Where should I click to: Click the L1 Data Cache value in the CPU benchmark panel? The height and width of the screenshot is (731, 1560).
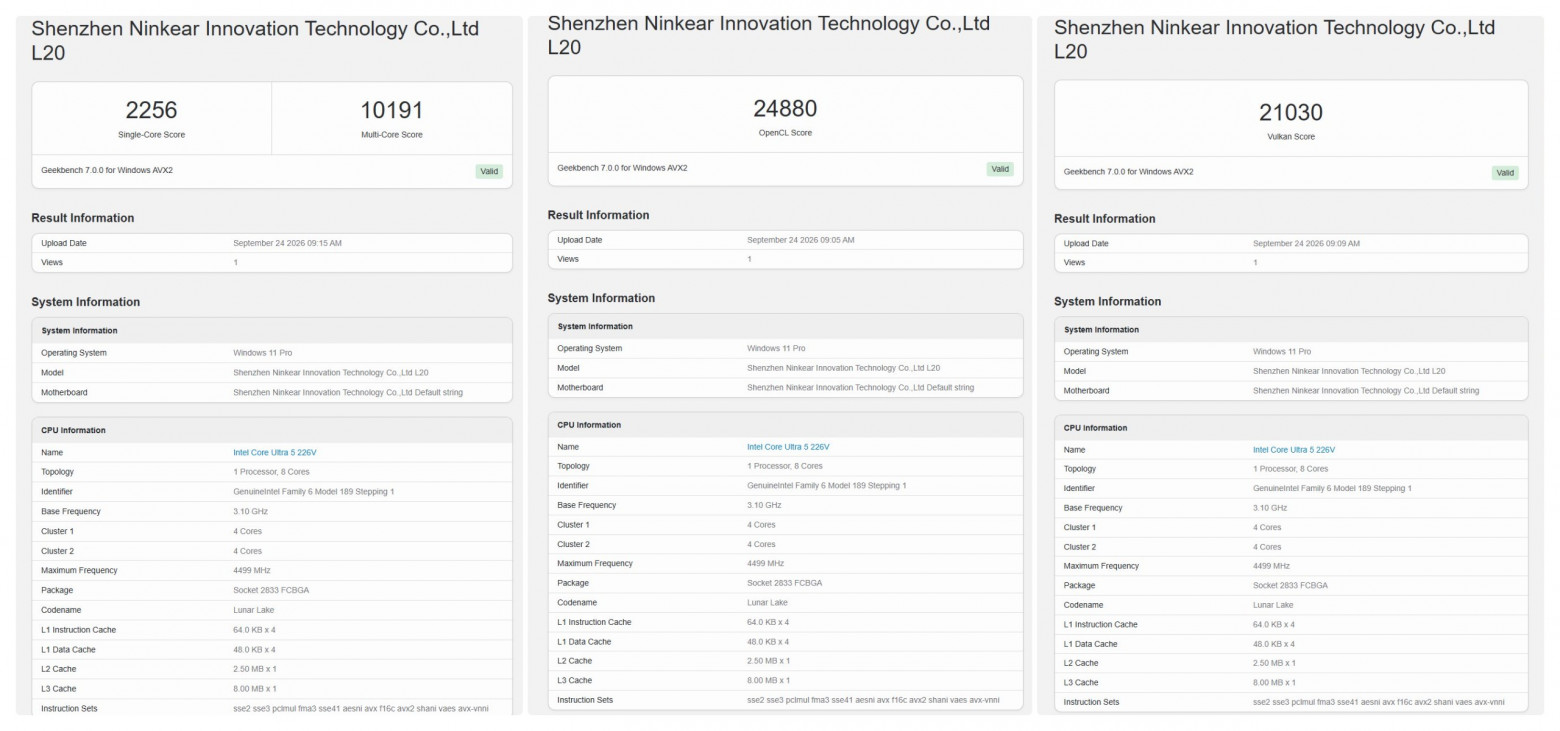[x=254, y=650]
